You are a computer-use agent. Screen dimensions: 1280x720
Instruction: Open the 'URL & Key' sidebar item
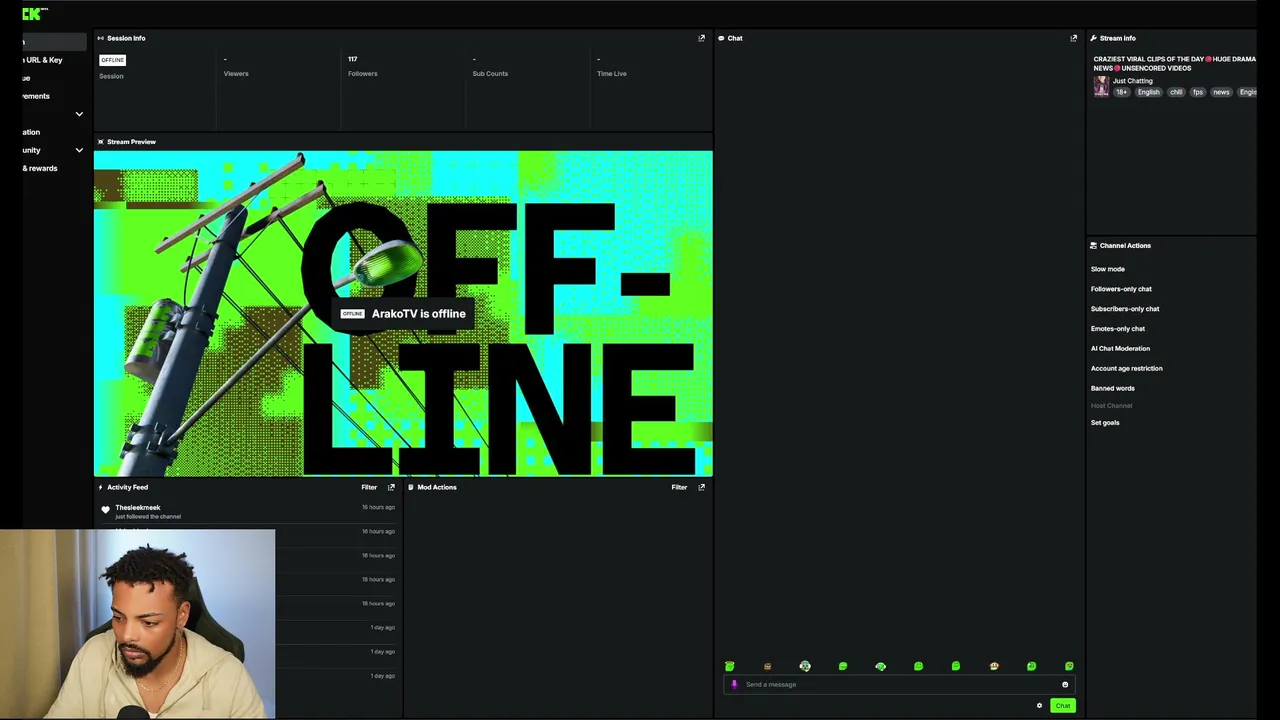[43, 60]
